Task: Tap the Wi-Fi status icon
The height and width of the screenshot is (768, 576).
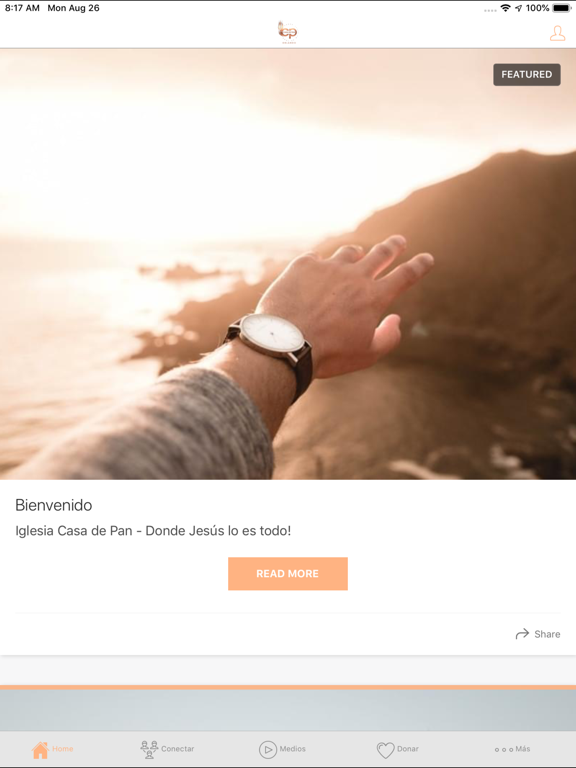Action: [505, 8]
